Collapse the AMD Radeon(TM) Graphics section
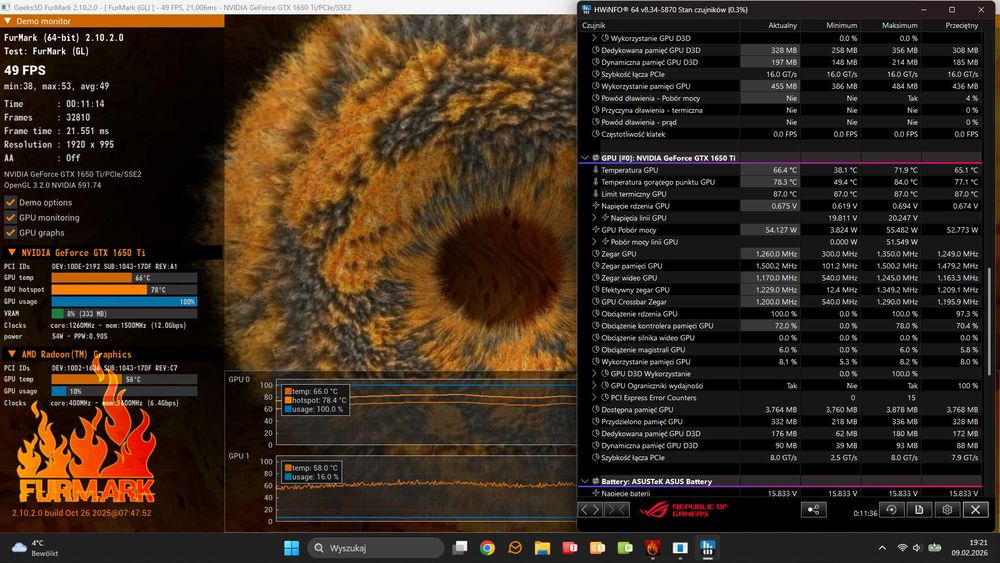Screen dimensions: 1000x563 coord(11,354)
